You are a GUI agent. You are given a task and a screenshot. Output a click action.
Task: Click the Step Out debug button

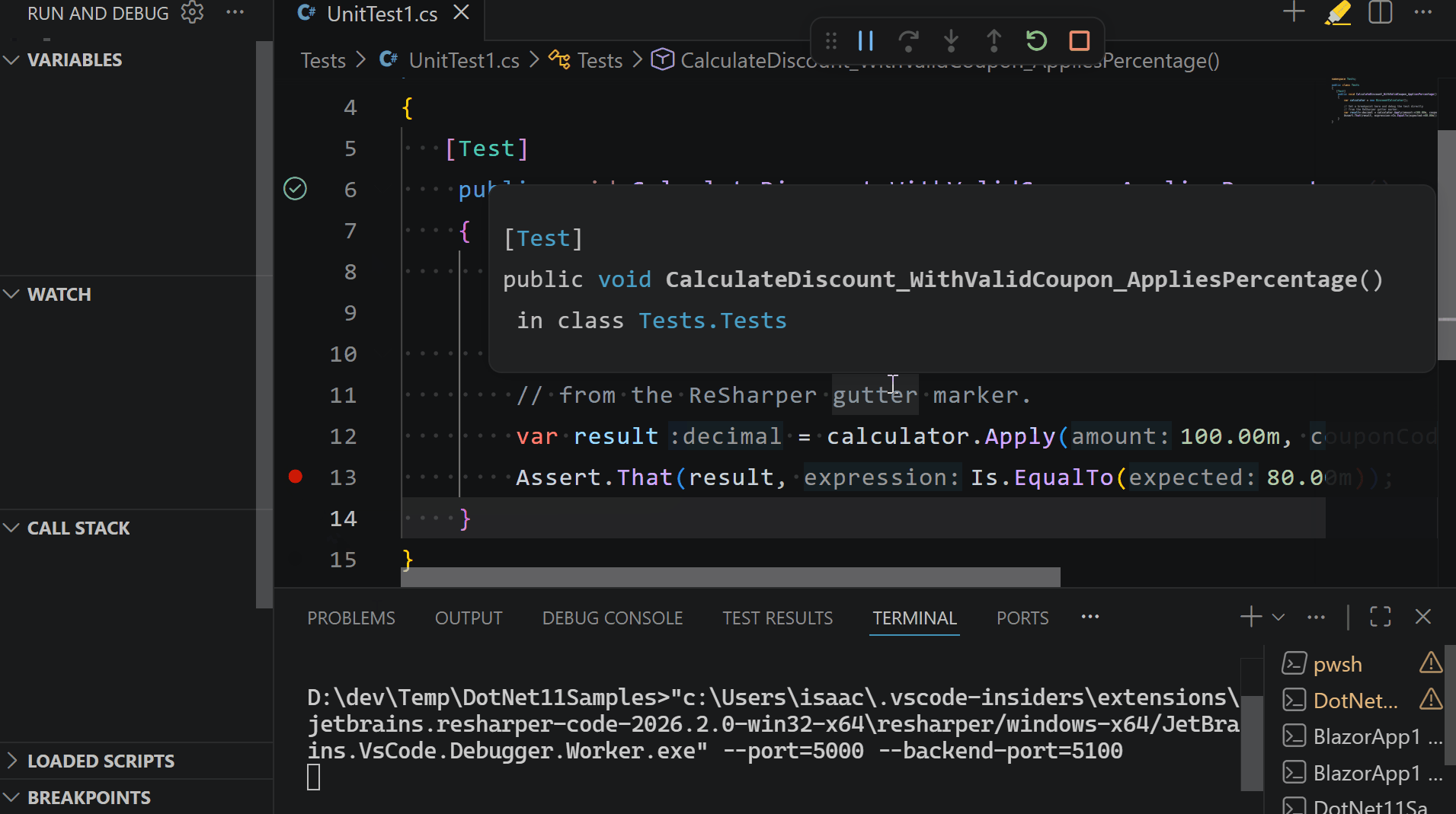994,40
